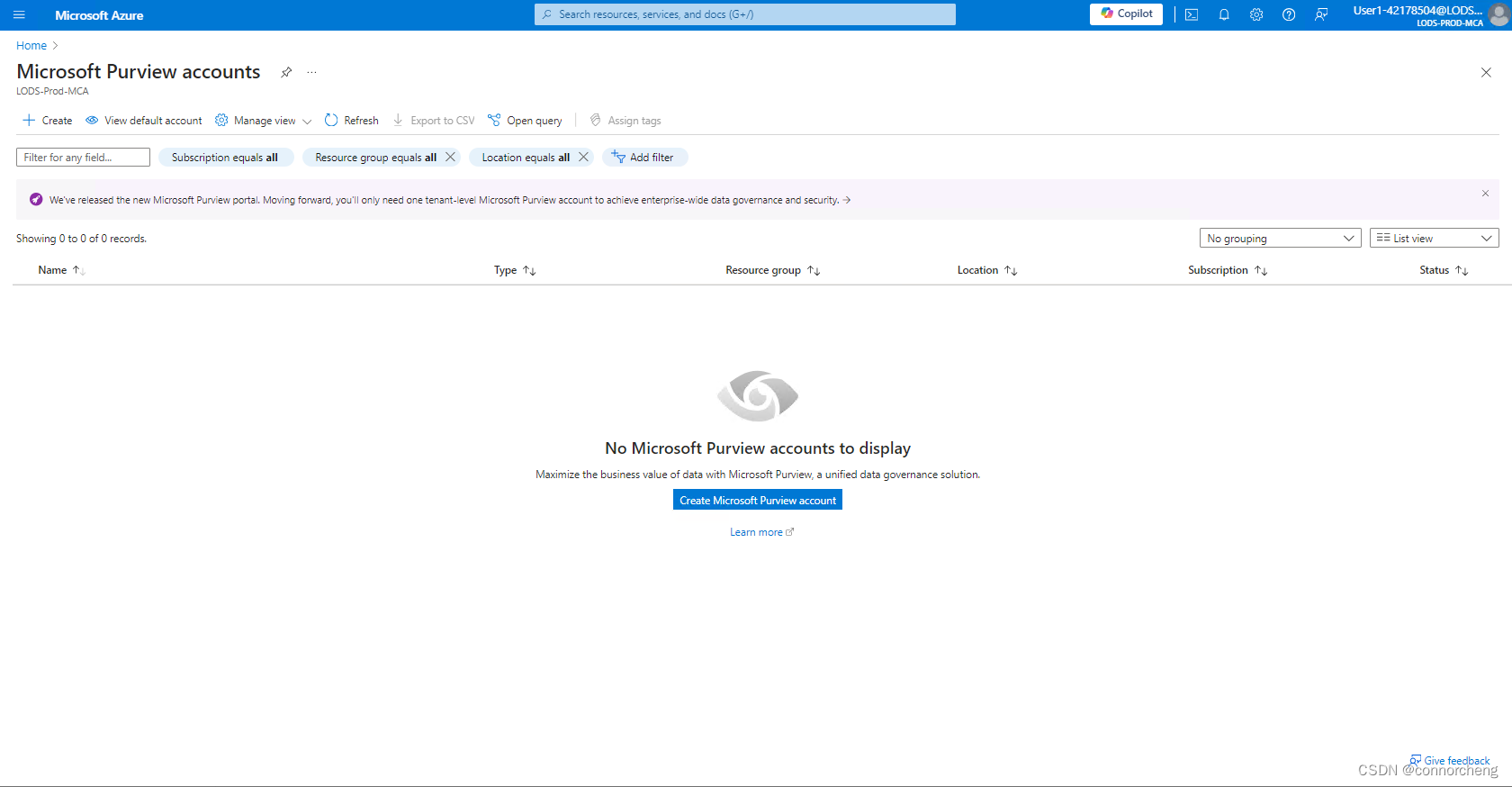Open the Learn more link
Viewport: 1512px width, 787px height.
point(761,532)
